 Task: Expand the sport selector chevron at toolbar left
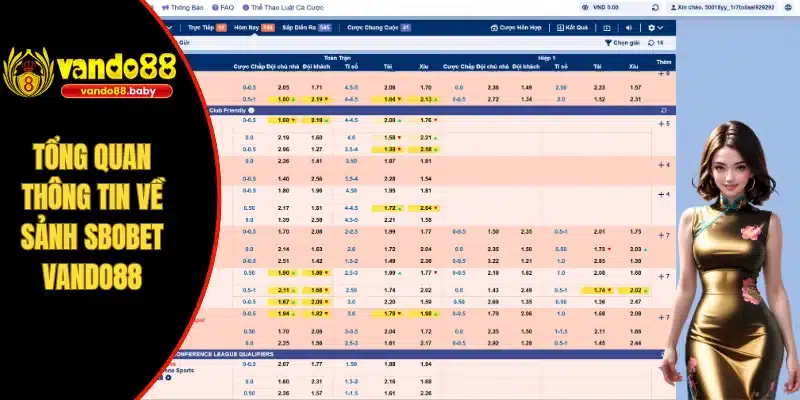click(x=169, y=28)
